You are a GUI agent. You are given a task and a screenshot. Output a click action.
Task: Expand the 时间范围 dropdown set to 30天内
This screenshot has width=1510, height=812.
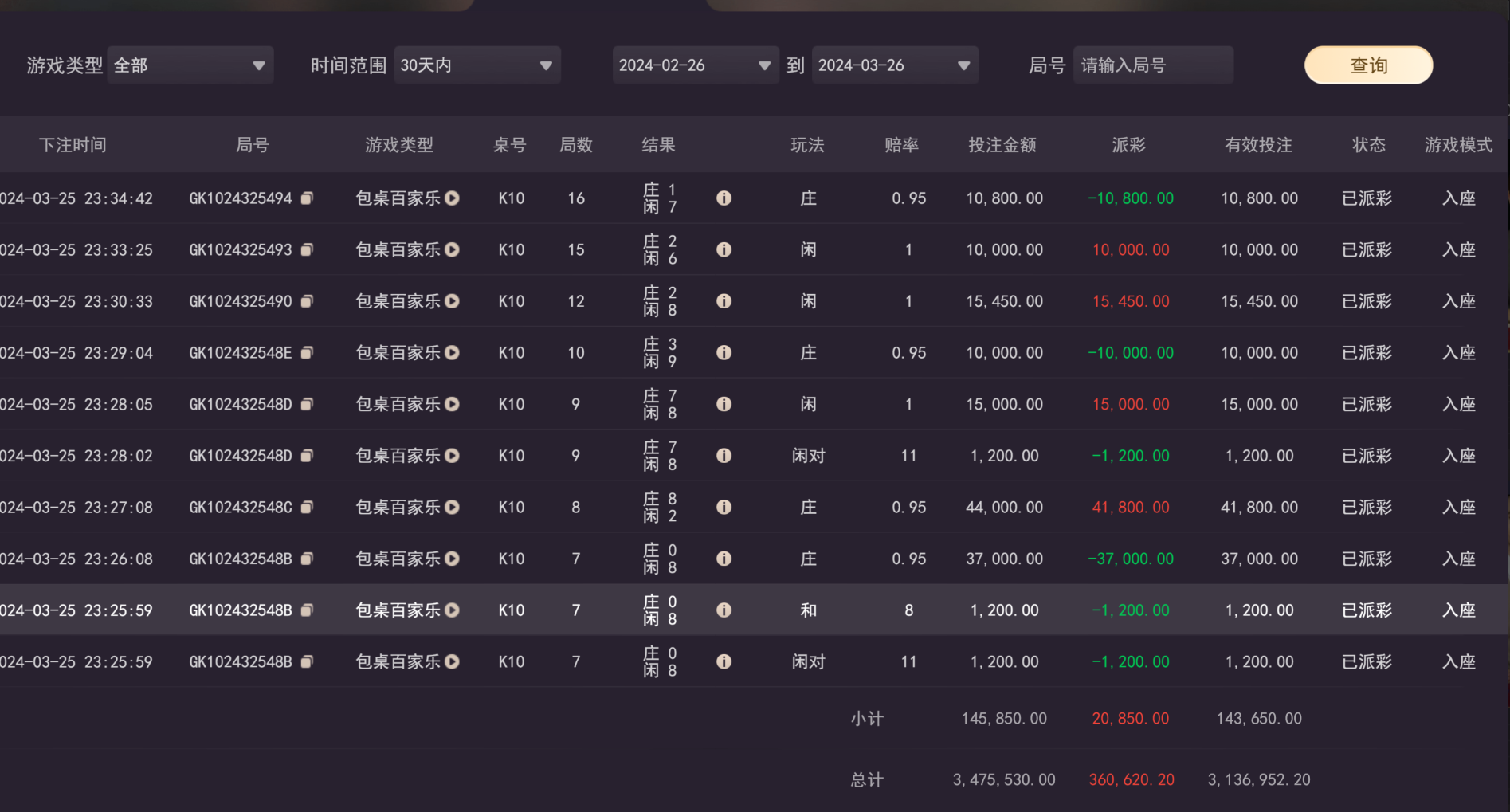pos(477,65)
